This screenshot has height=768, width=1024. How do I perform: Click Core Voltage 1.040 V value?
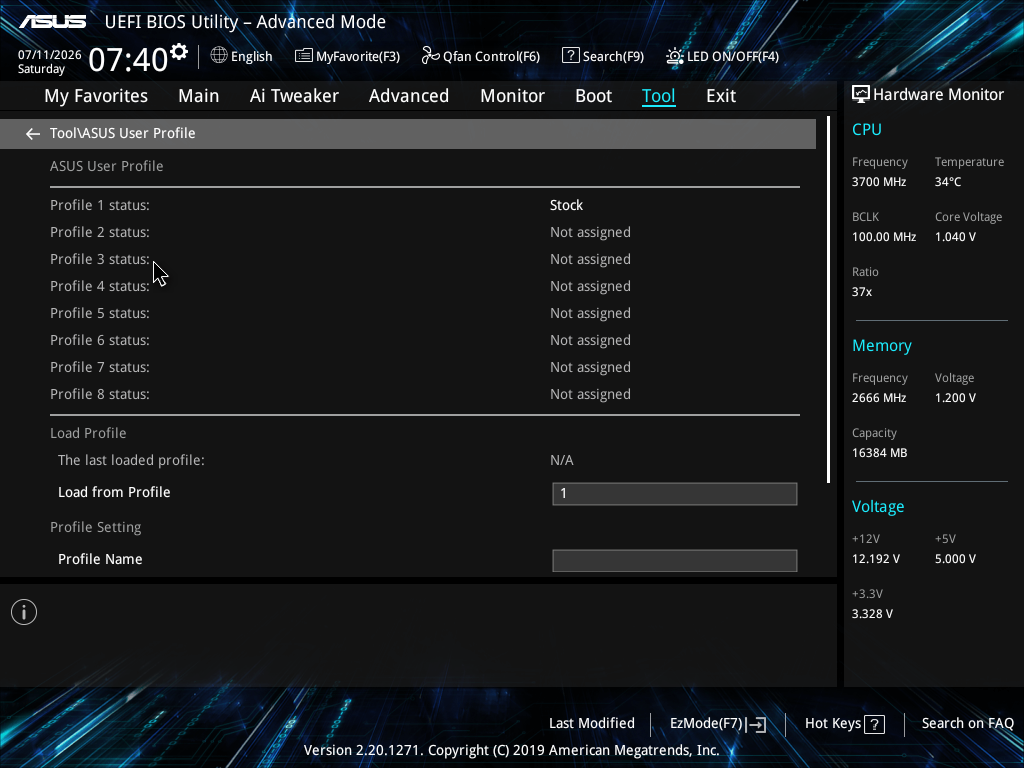[955, 237]
